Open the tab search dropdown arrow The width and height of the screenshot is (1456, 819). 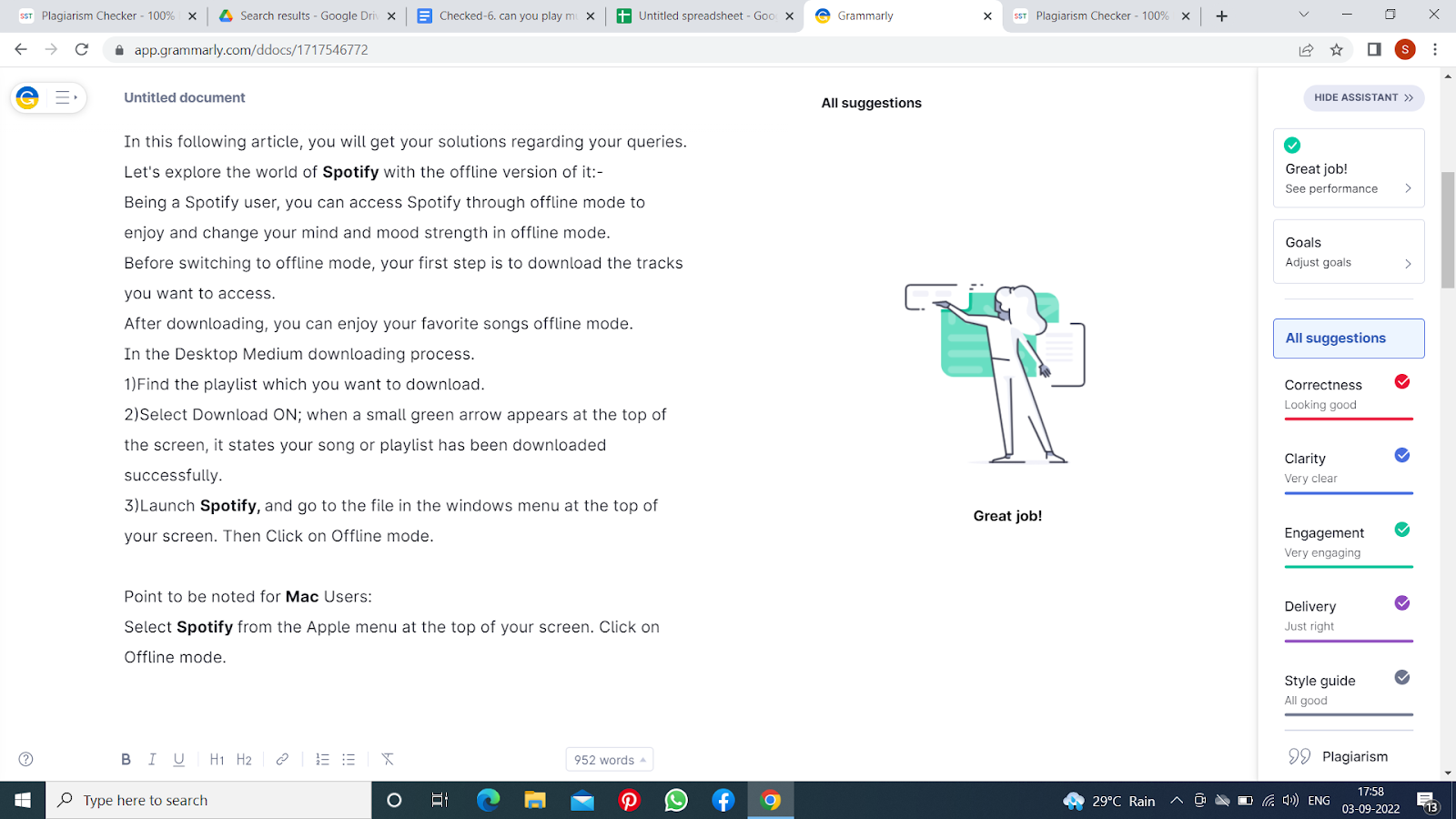tap(1303, 15)
